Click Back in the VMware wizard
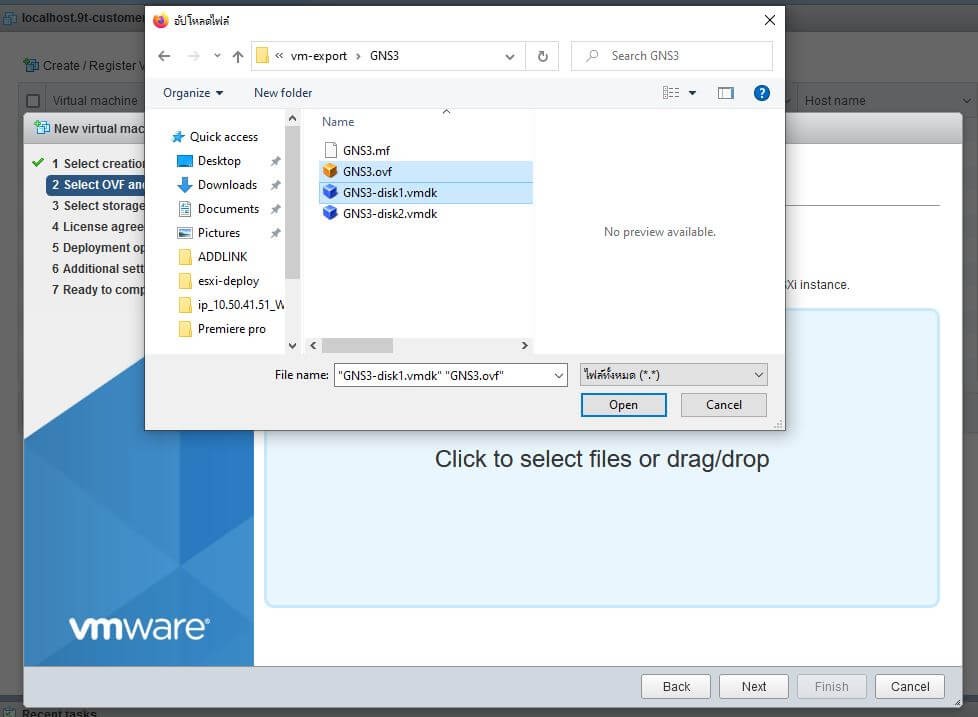Image resolution: width=978 pixels, height=717 pixels. (x=675, y=686)
